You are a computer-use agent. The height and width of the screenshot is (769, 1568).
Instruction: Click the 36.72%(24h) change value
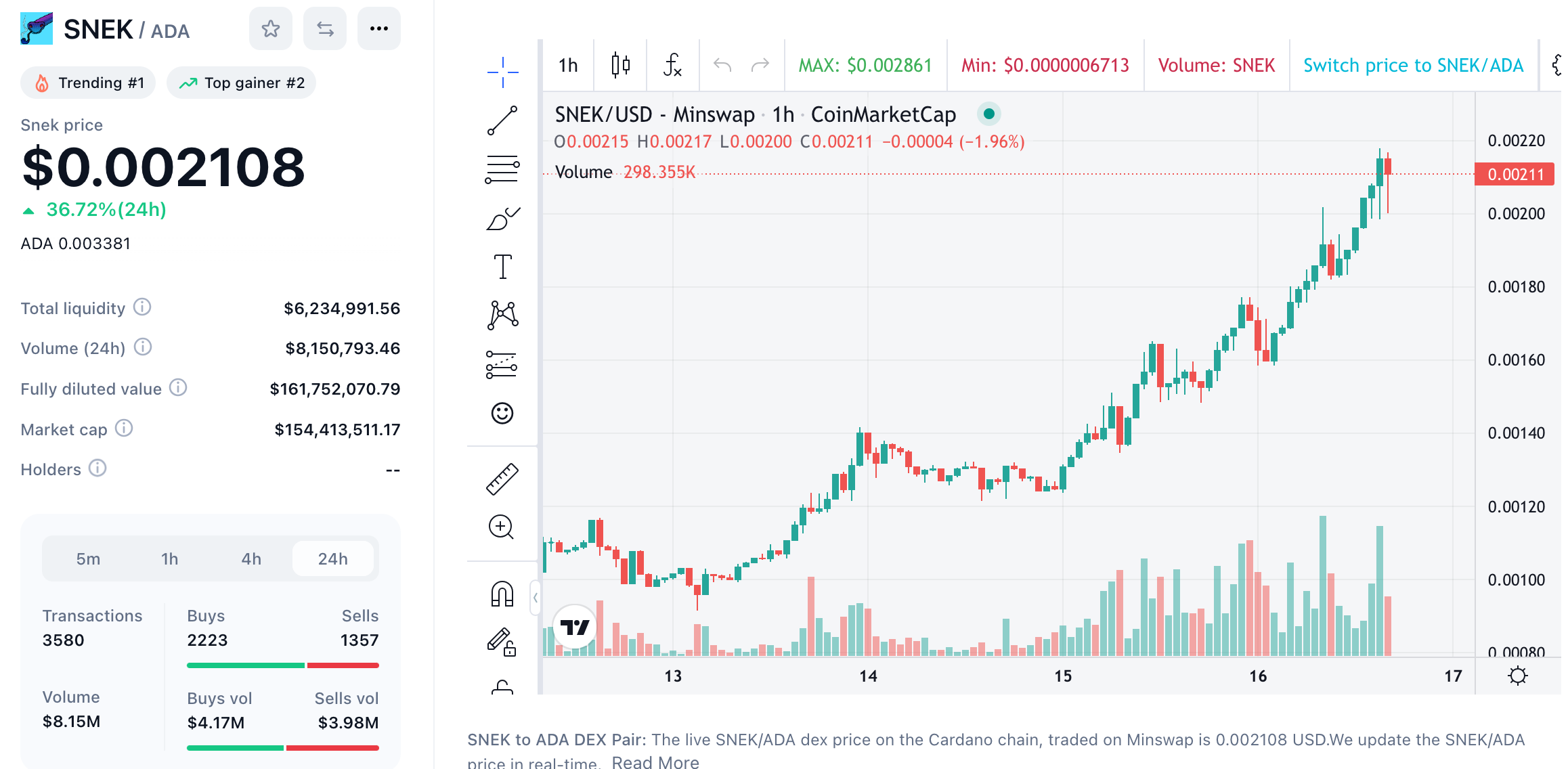pyautogui.click(x=106, y=209)
